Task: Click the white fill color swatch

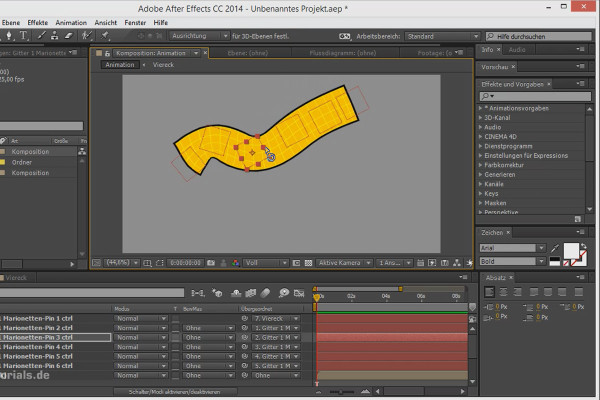Action: (571, 251)
